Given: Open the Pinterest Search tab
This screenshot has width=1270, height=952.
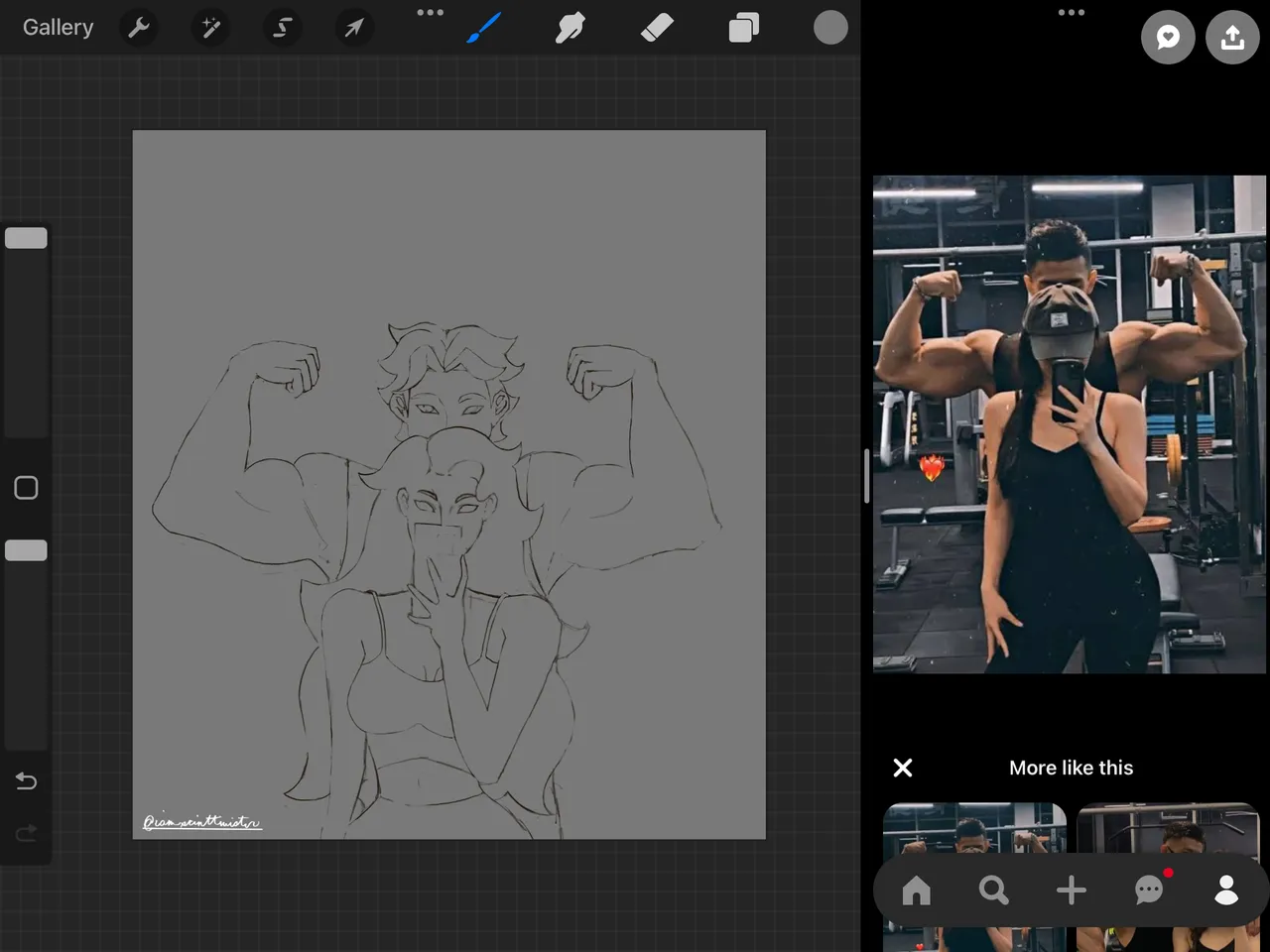Looking at the screenshot, I should (993, 891).
